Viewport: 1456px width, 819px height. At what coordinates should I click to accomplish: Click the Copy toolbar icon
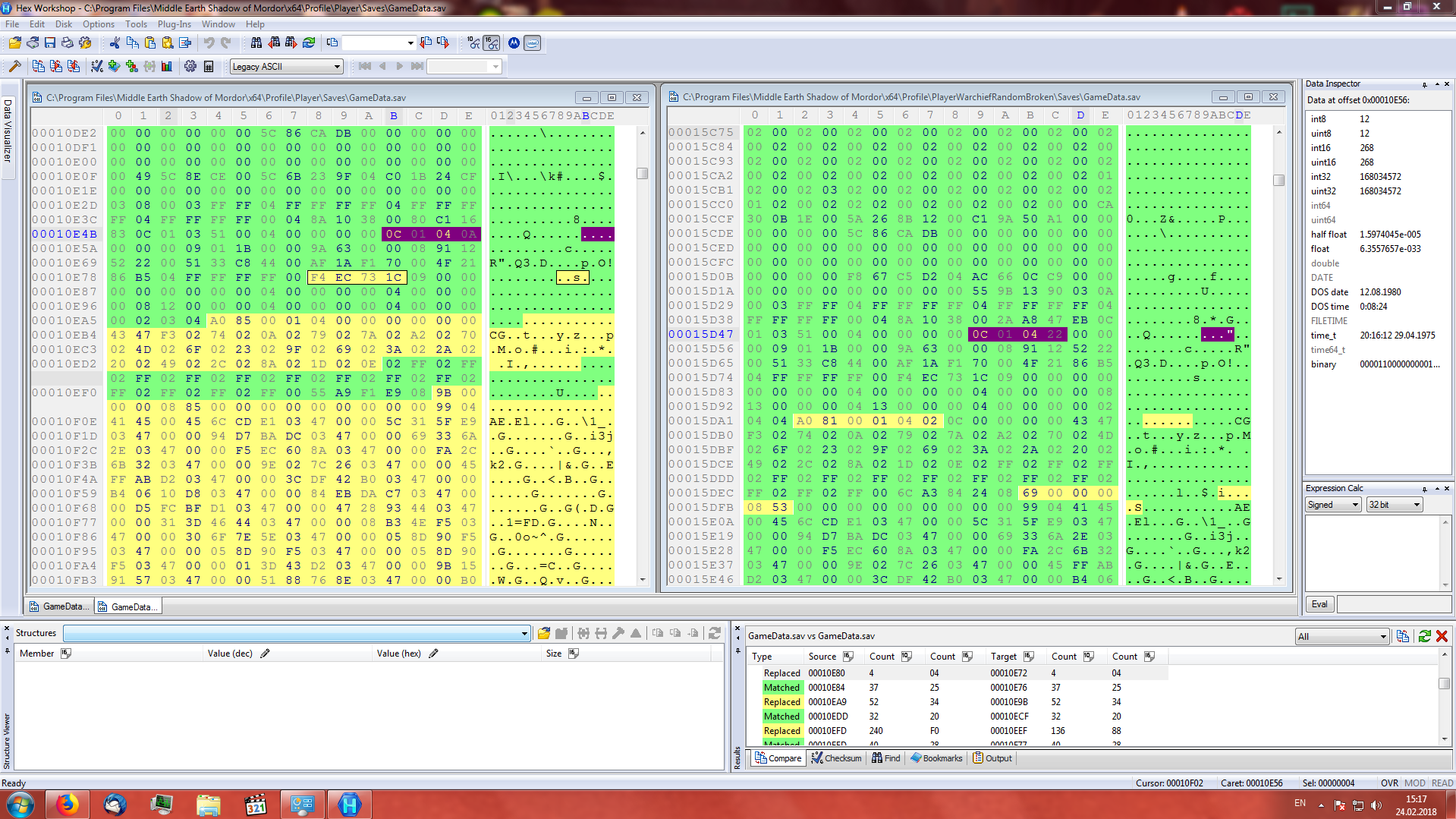(132, 43)
